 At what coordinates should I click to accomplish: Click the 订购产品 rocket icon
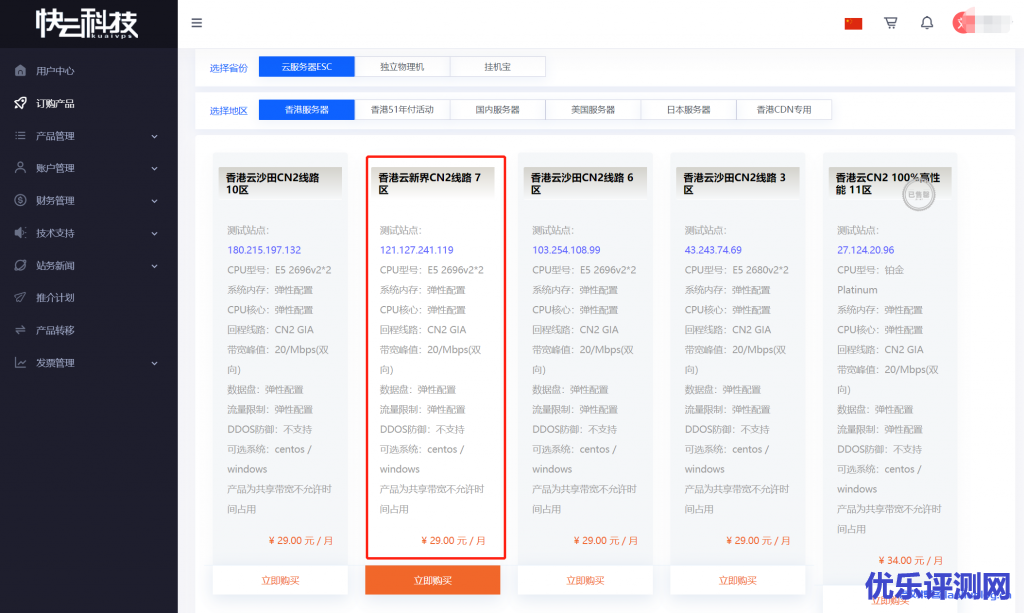tap(20, 103)
